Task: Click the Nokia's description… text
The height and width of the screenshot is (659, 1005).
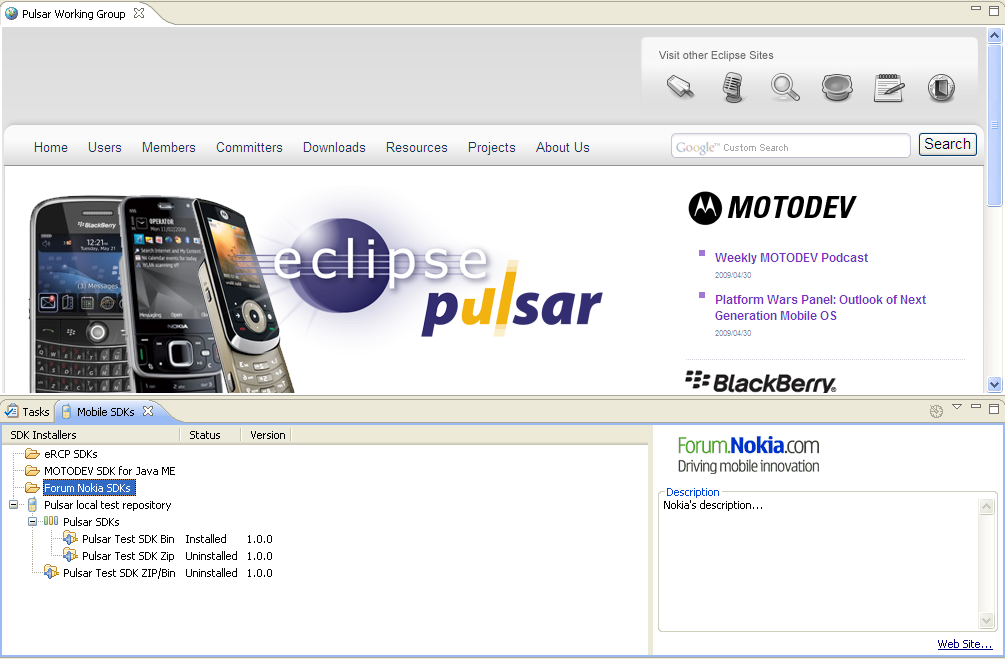Action: point(713,505)
